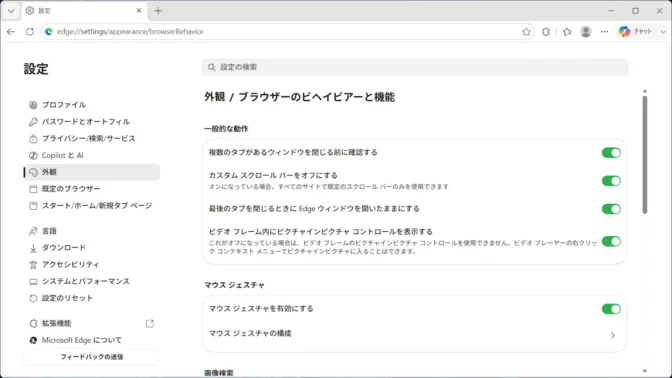Open the tab list chevron in title bar

[11, 11]
